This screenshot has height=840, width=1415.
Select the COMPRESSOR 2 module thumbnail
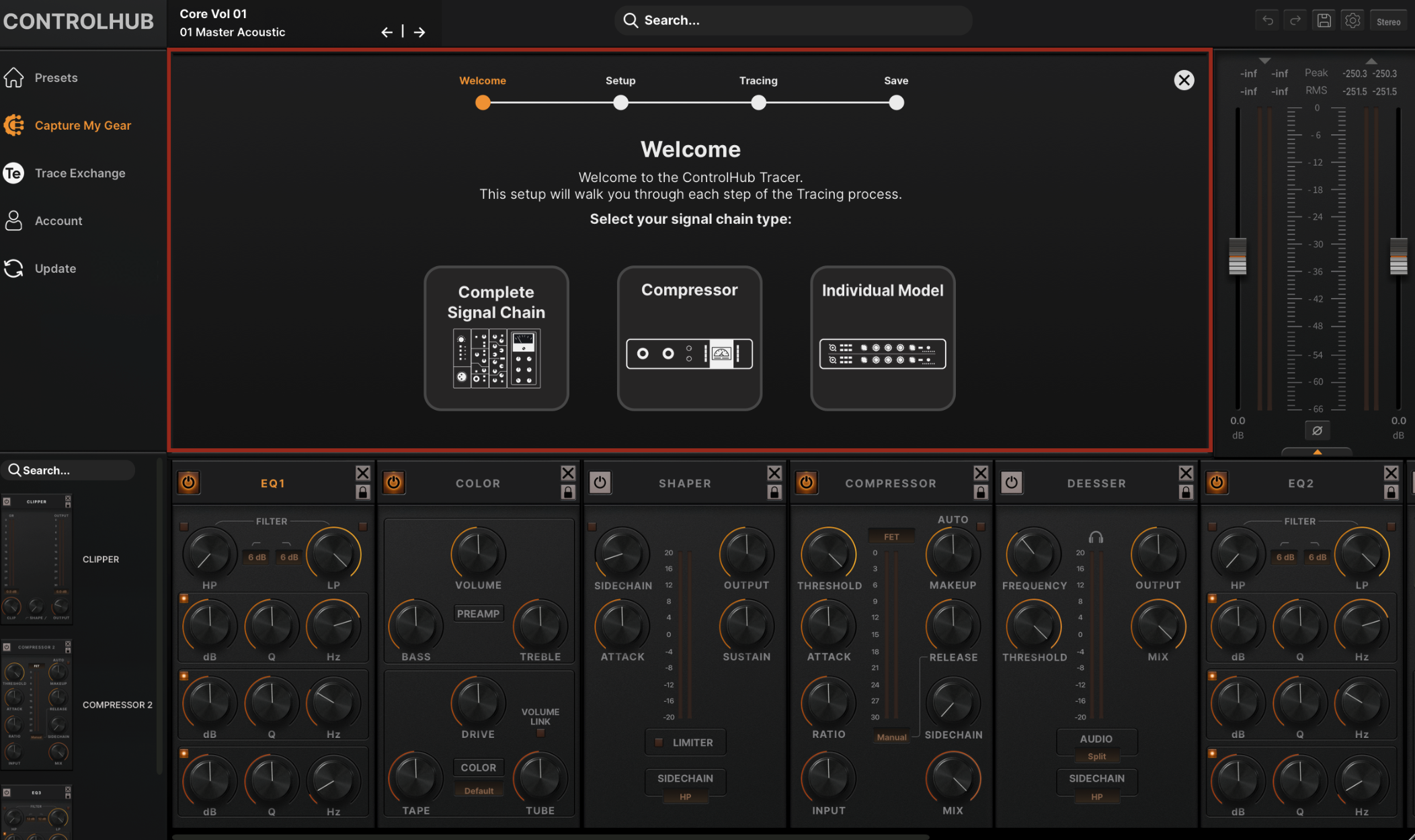tap(37, 705)
